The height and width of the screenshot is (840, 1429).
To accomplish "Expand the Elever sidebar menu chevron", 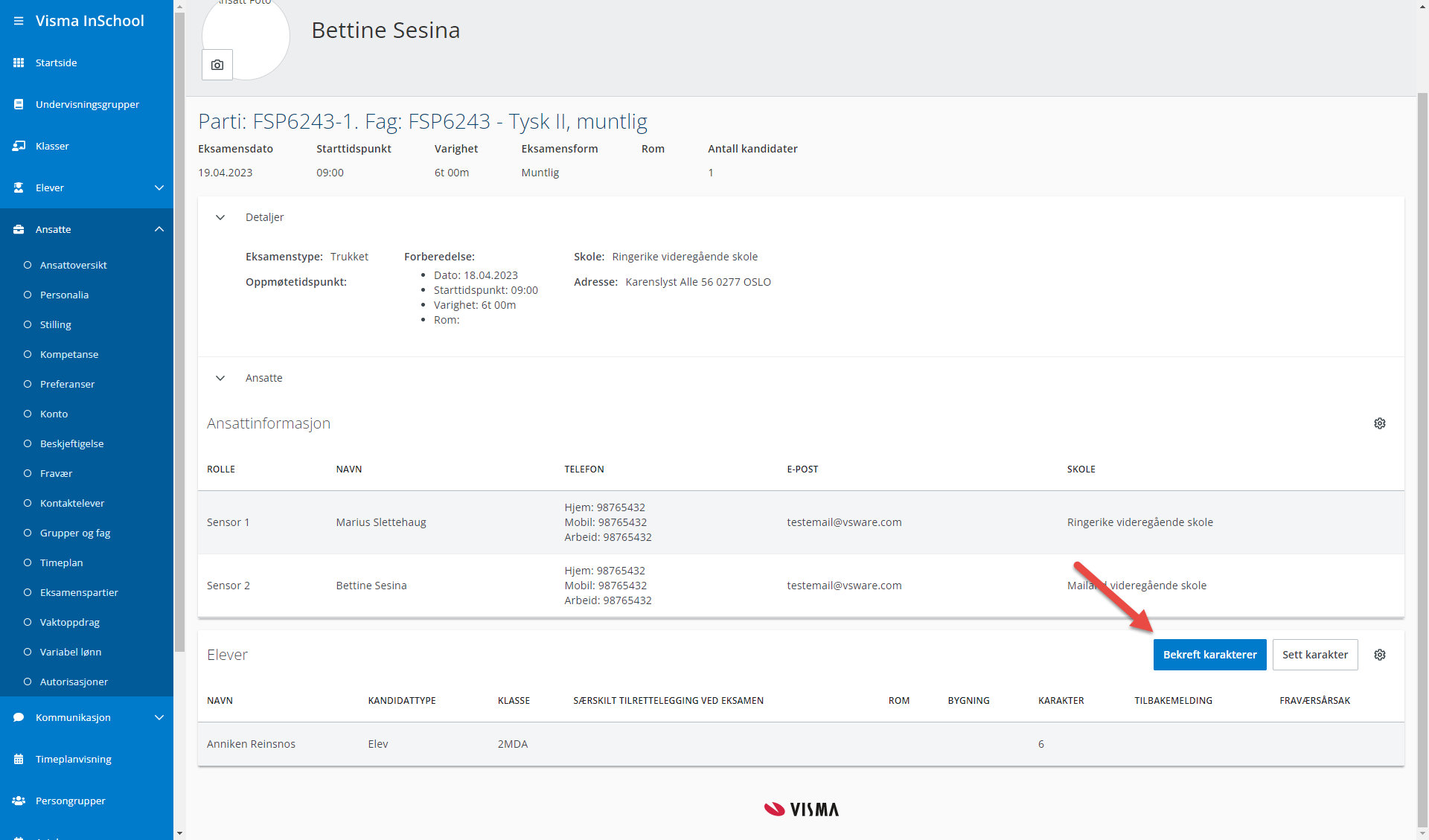I will 159,187.
